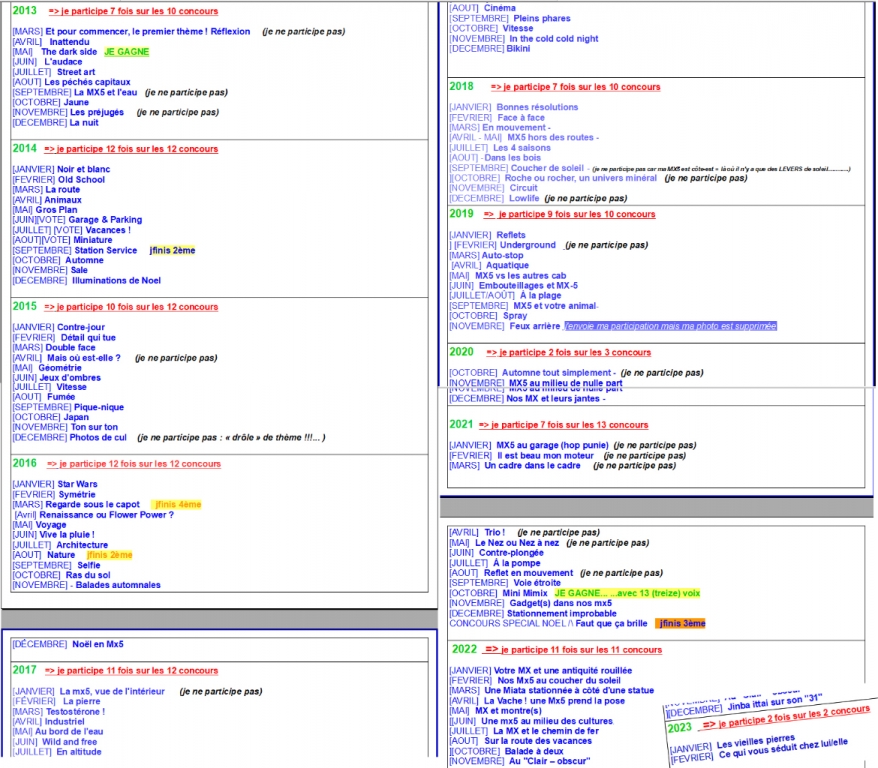Click the theme 'Photos de cul'
878x768 pixels.
98,437
